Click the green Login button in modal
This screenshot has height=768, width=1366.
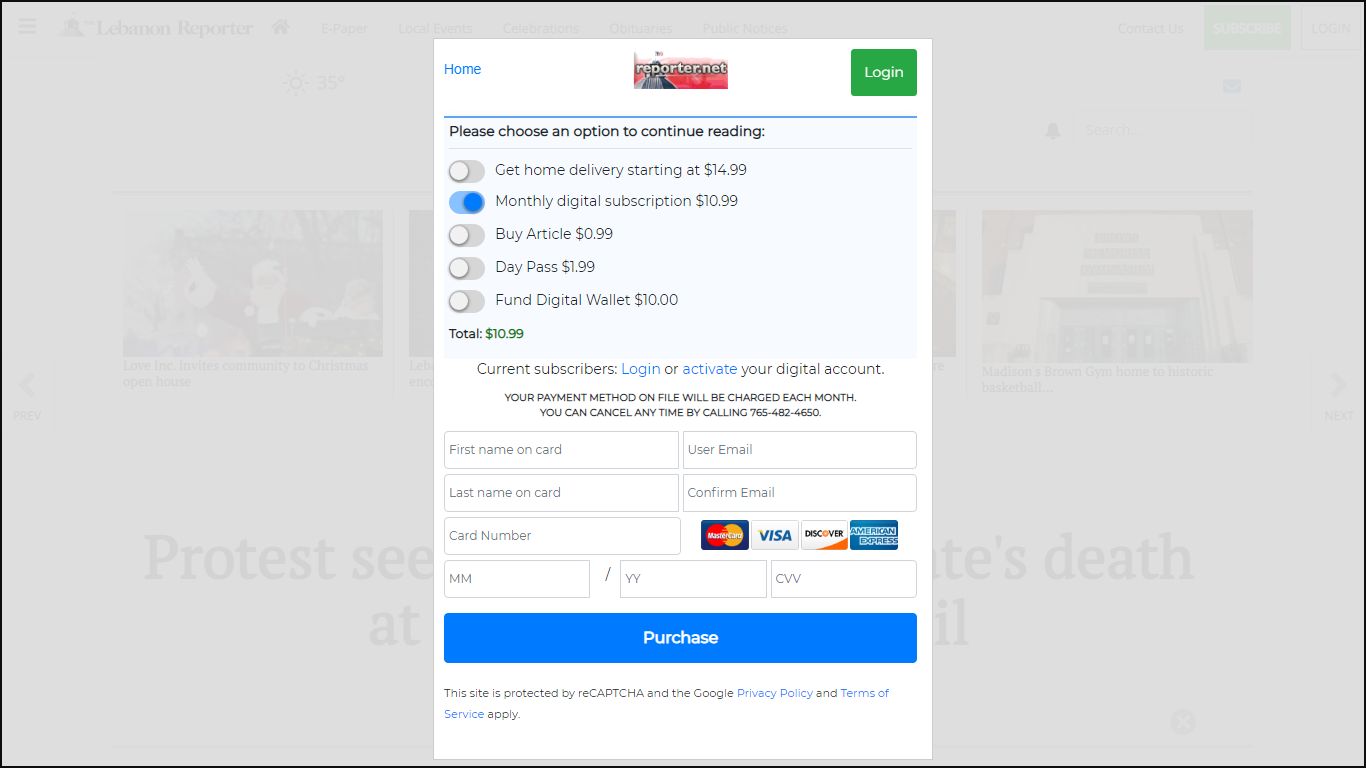tap(884, 72)
